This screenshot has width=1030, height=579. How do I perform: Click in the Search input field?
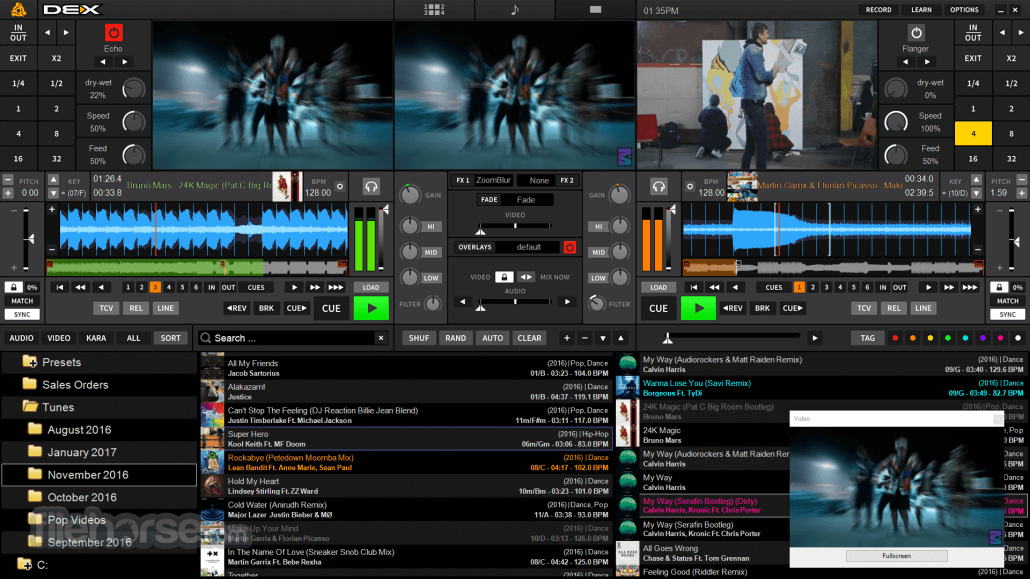[294, 338]
